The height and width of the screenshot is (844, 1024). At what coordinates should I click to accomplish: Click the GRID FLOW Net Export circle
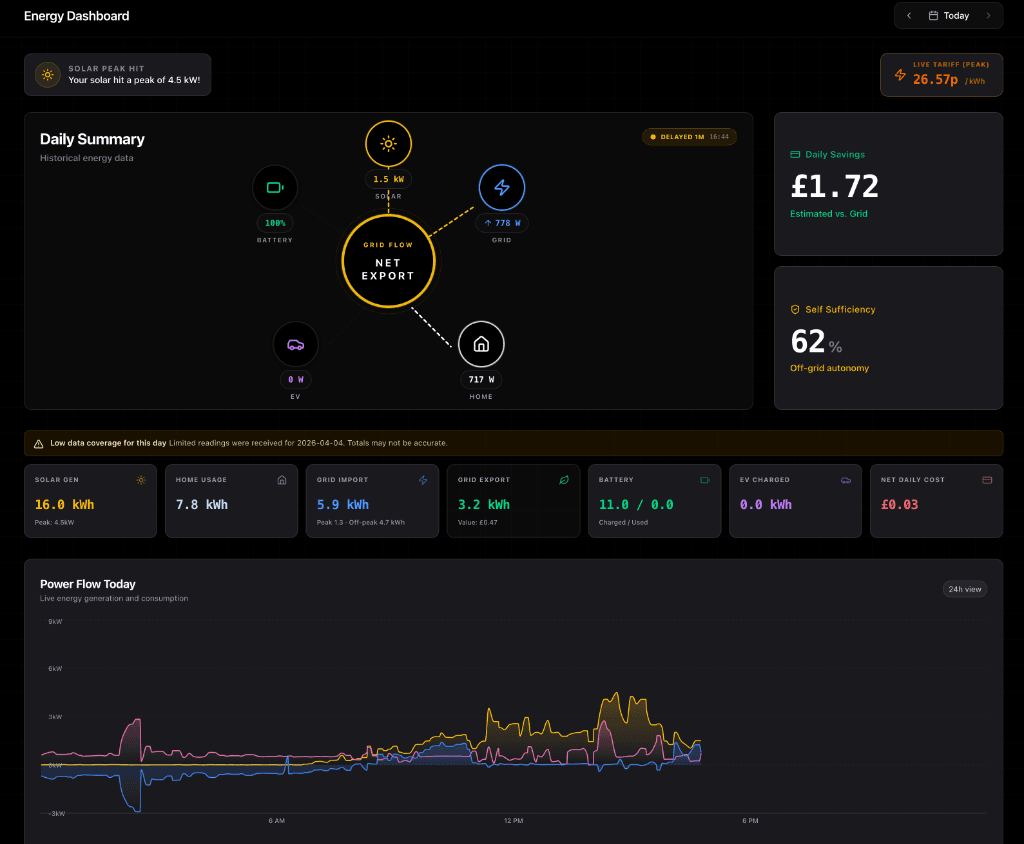click(x=388, y=261)
